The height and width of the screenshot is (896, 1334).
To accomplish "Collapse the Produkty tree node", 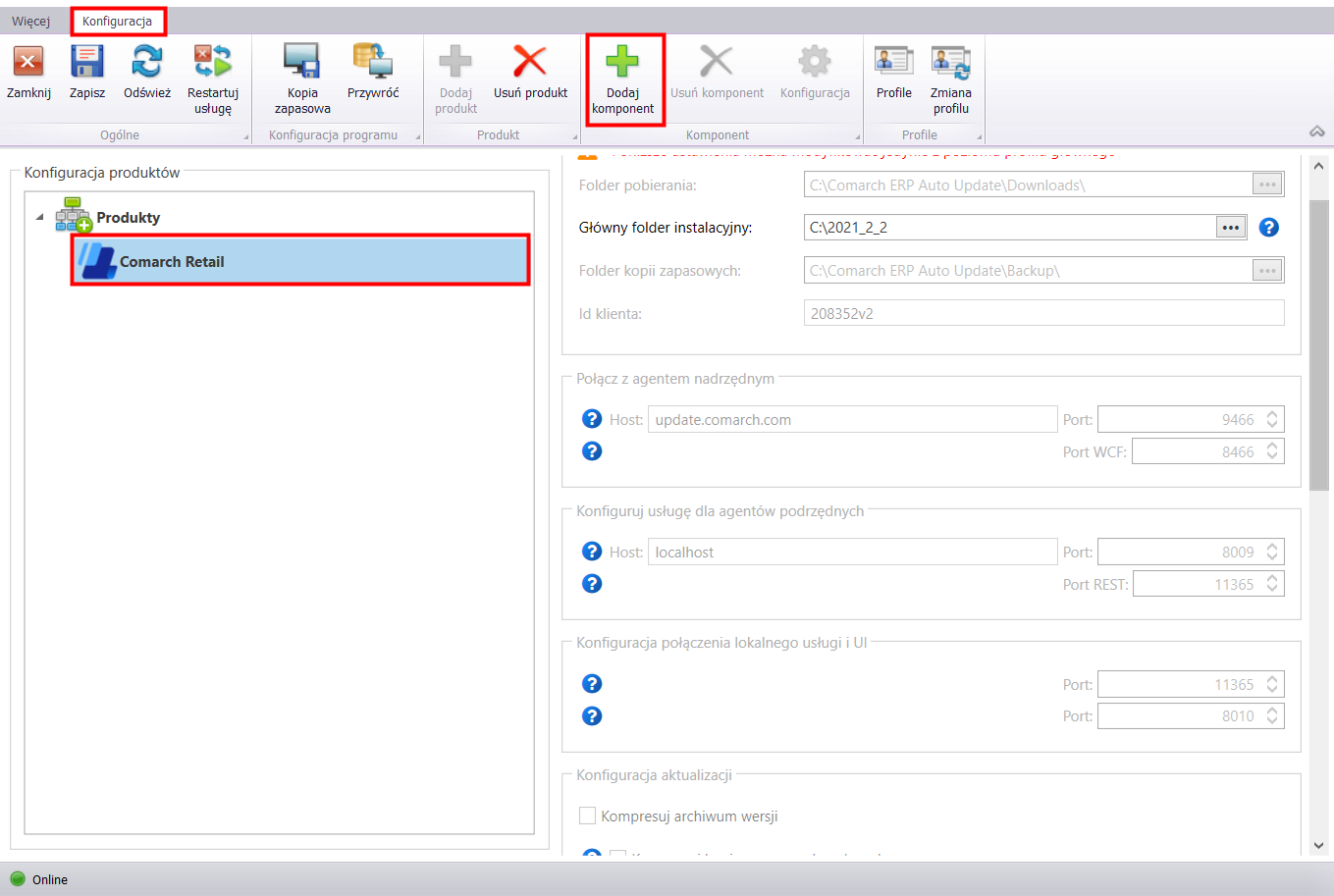I will point(40,217).
